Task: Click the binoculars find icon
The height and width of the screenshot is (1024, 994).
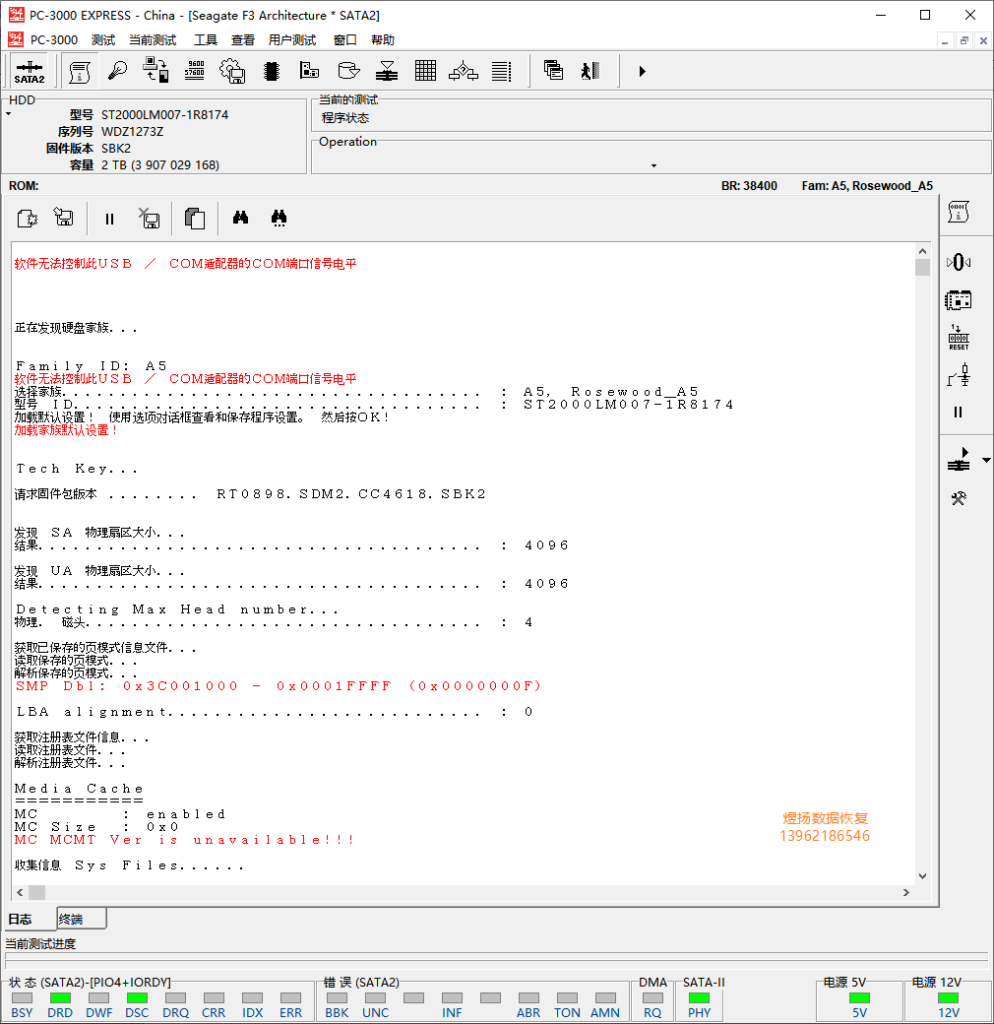Action: 240,217
